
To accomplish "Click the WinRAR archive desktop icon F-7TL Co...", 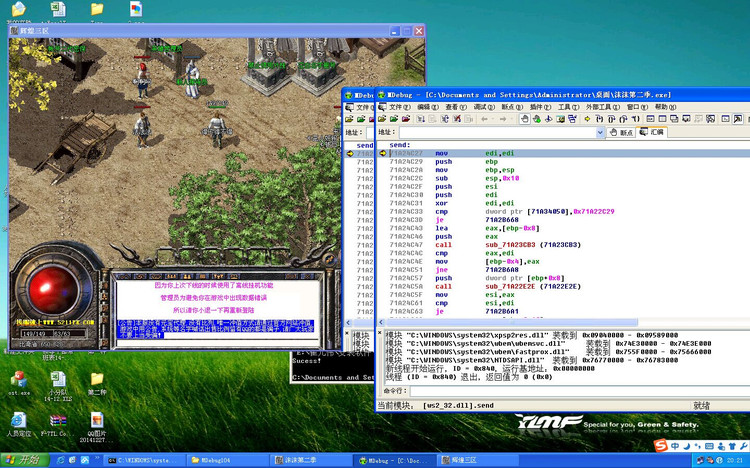I will 58,424.
